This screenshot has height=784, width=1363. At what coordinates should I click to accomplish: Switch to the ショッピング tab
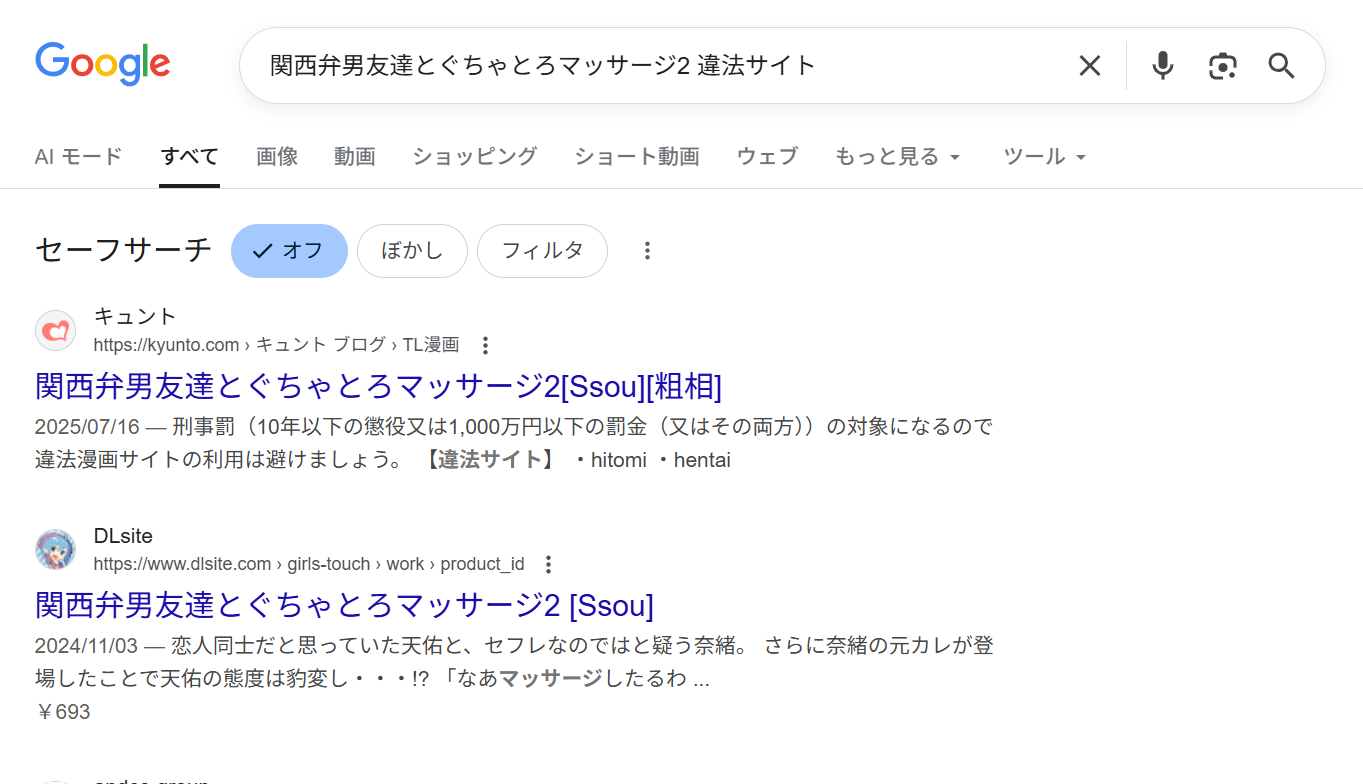tap(473, 156)
